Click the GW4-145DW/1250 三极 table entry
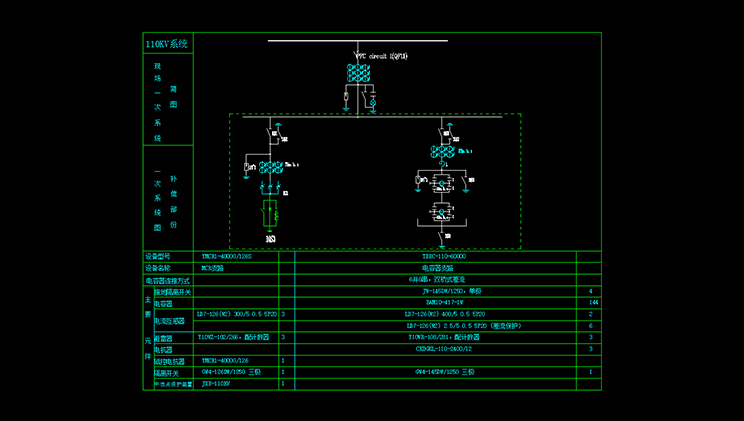Image resolution: width=744 pixels, height=421 pixels. pyautogui.click(x=436, y=372)
